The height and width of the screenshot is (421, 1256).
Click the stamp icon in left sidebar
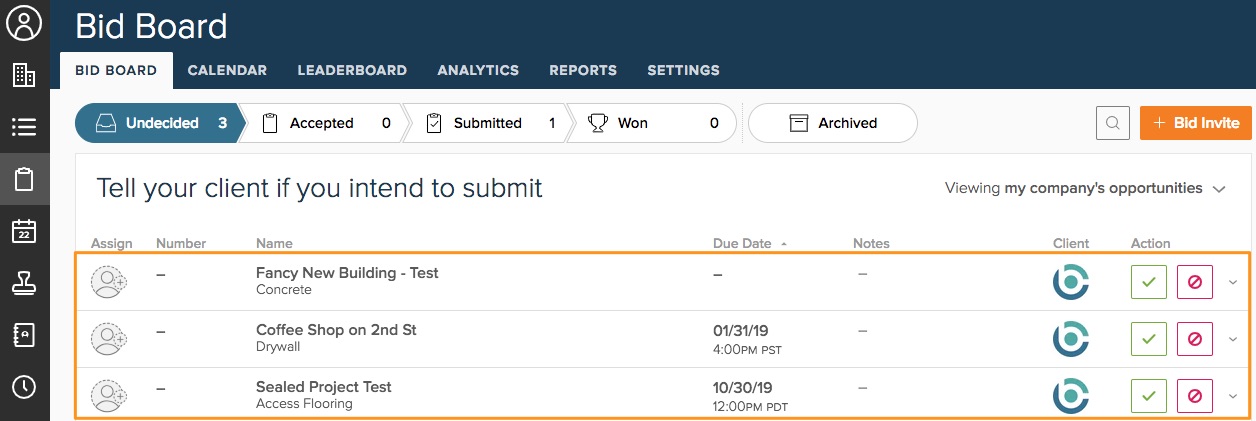[24, 283]
